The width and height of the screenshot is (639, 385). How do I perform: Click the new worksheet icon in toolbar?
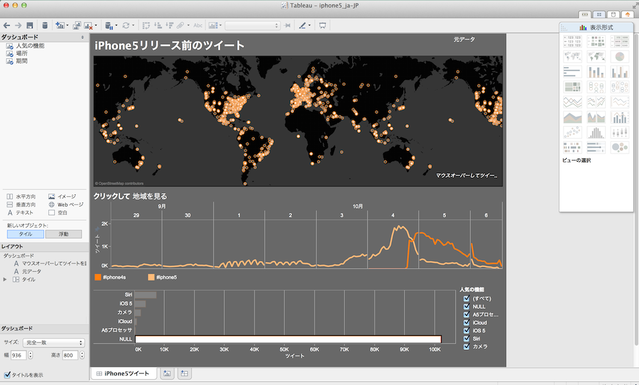point(60,25)
